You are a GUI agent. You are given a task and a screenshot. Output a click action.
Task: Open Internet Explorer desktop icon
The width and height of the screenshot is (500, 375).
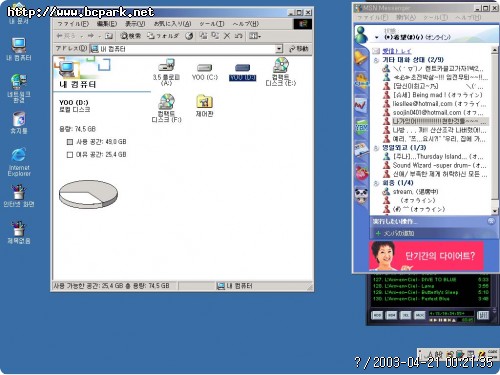click(19, 161)
